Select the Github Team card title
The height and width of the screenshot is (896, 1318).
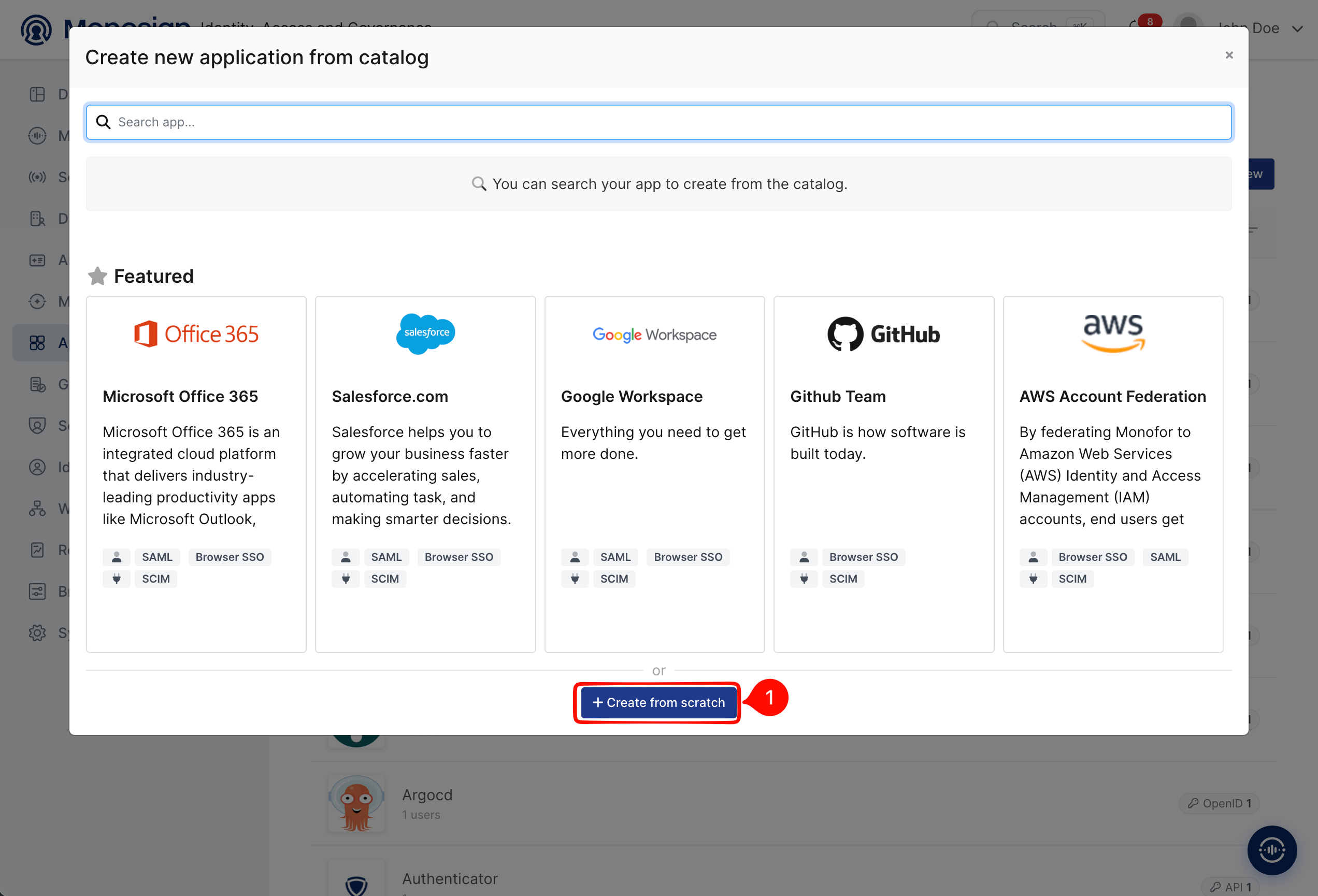coord(838,396)
